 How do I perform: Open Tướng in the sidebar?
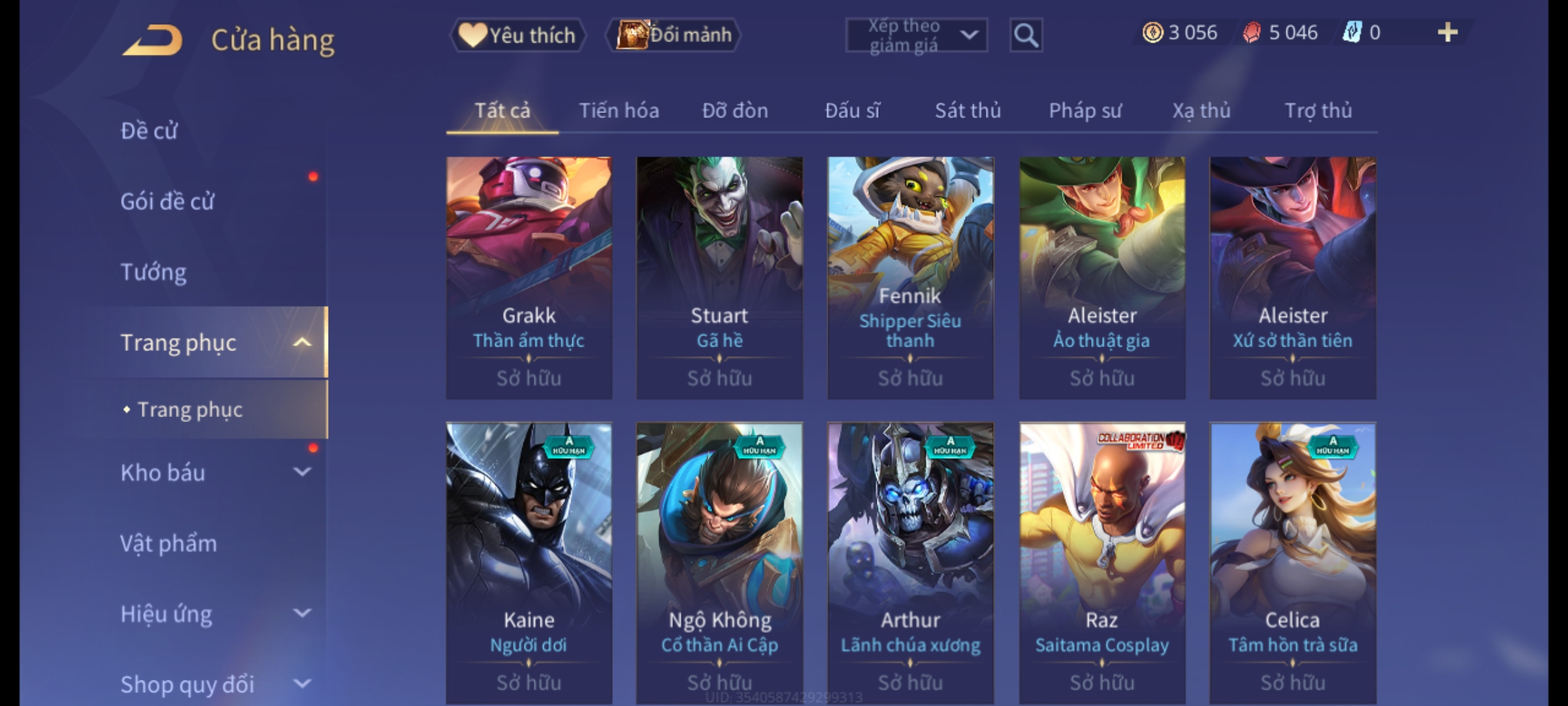[x=154, y=272]
